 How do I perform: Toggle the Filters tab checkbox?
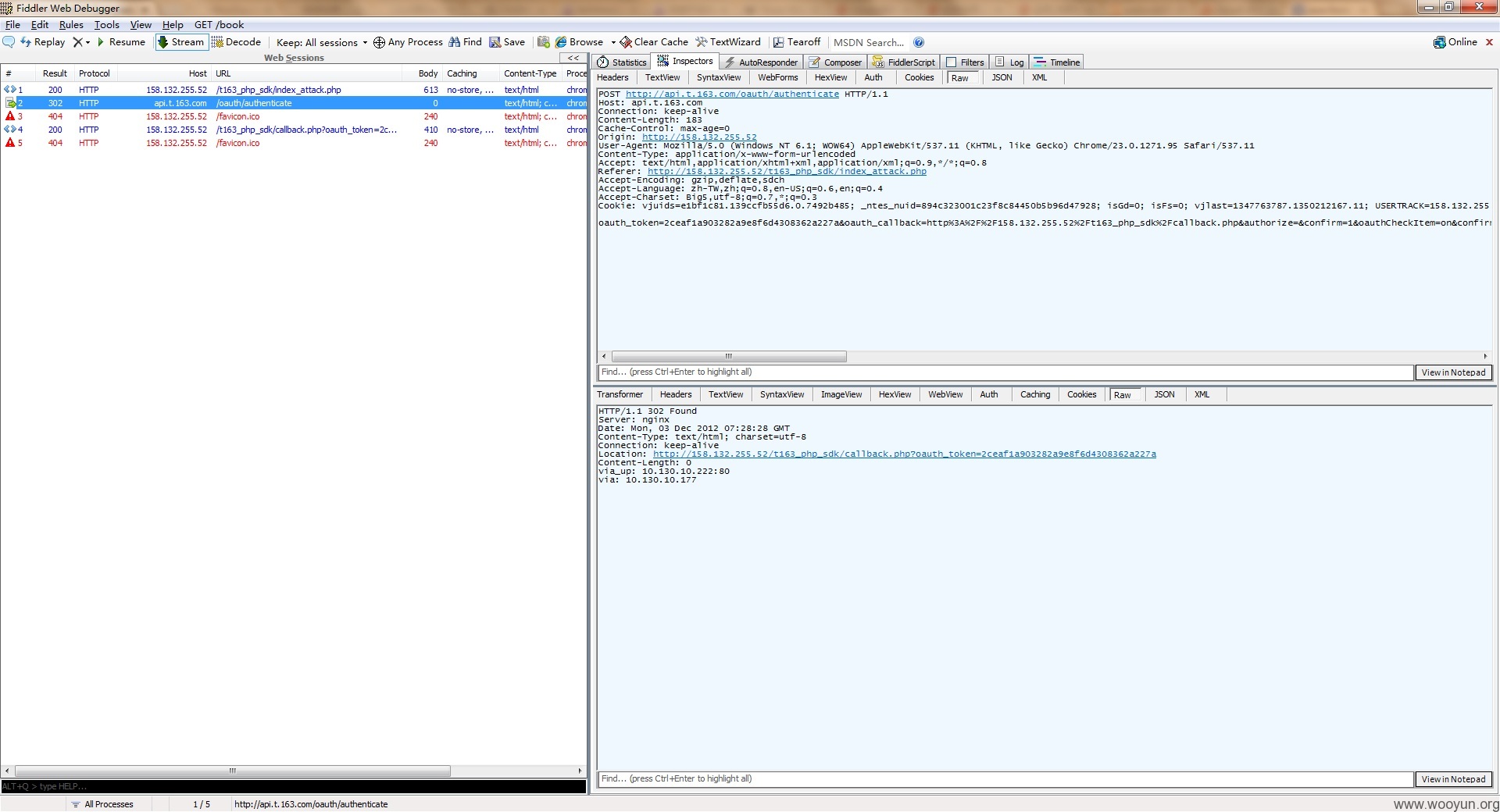952,62
